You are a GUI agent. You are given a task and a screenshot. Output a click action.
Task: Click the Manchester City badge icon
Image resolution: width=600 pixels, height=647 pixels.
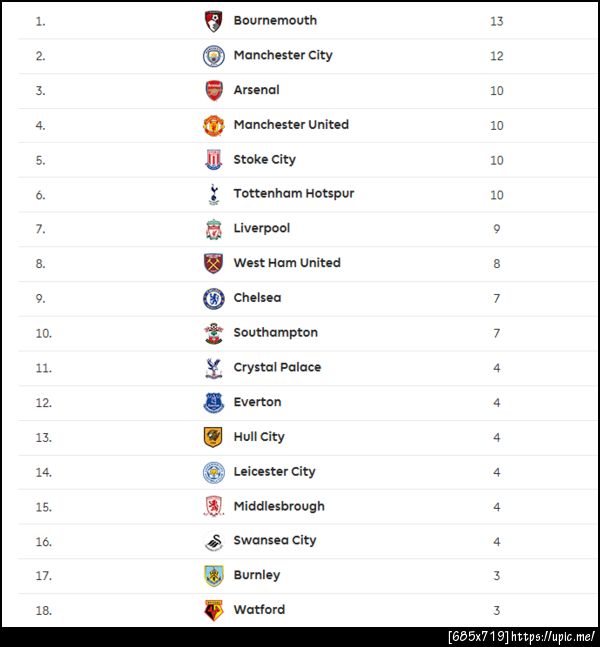point(214,56)
